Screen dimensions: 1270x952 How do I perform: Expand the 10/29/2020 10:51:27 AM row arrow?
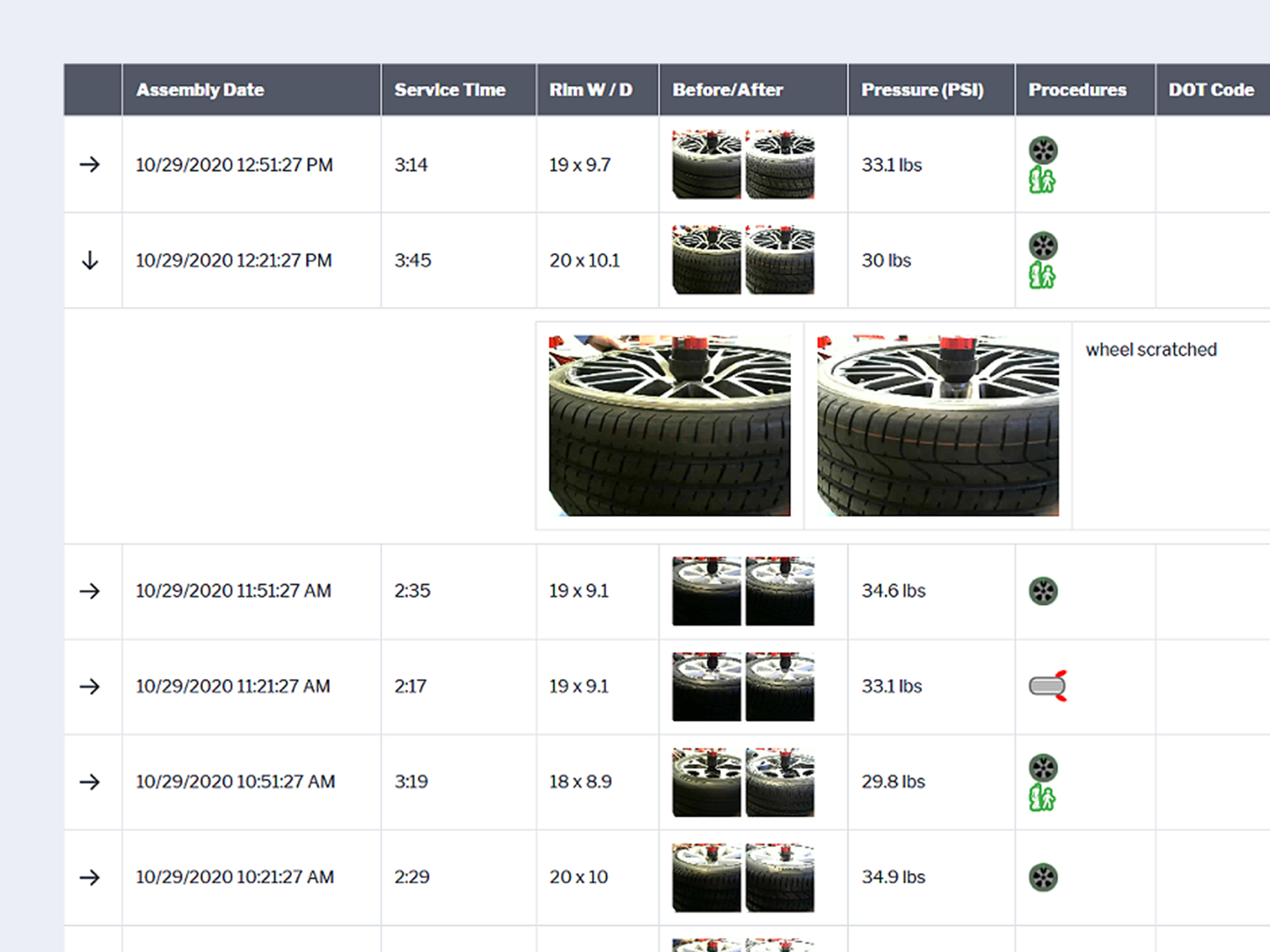coord(90,782)
